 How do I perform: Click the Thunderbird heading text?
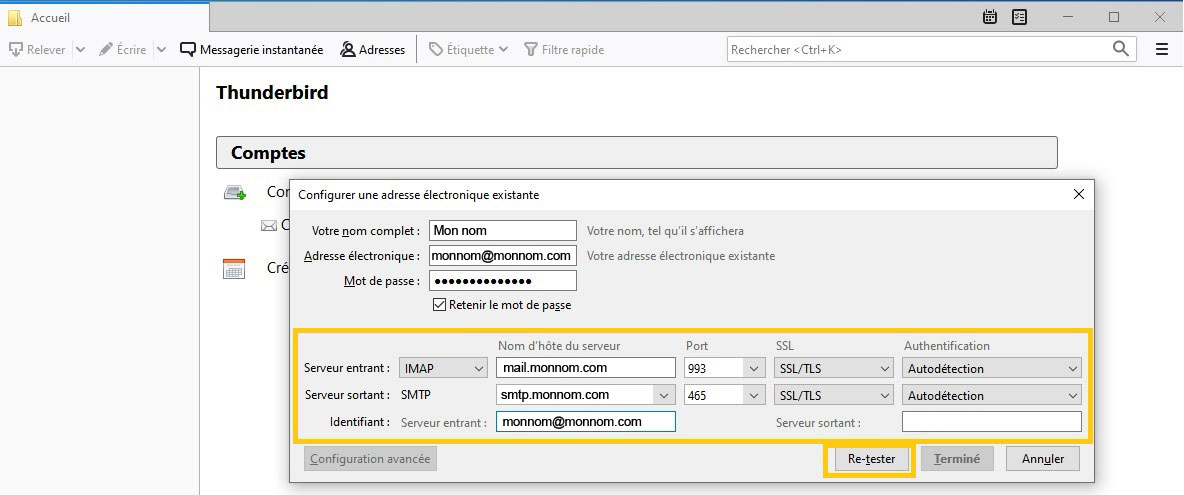pyautogui.click(x=272, y=93)
